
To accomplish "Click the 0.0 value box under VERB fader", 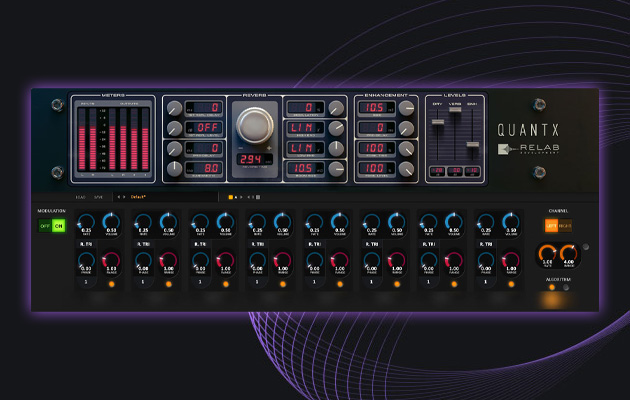I will tap(455, 171).
